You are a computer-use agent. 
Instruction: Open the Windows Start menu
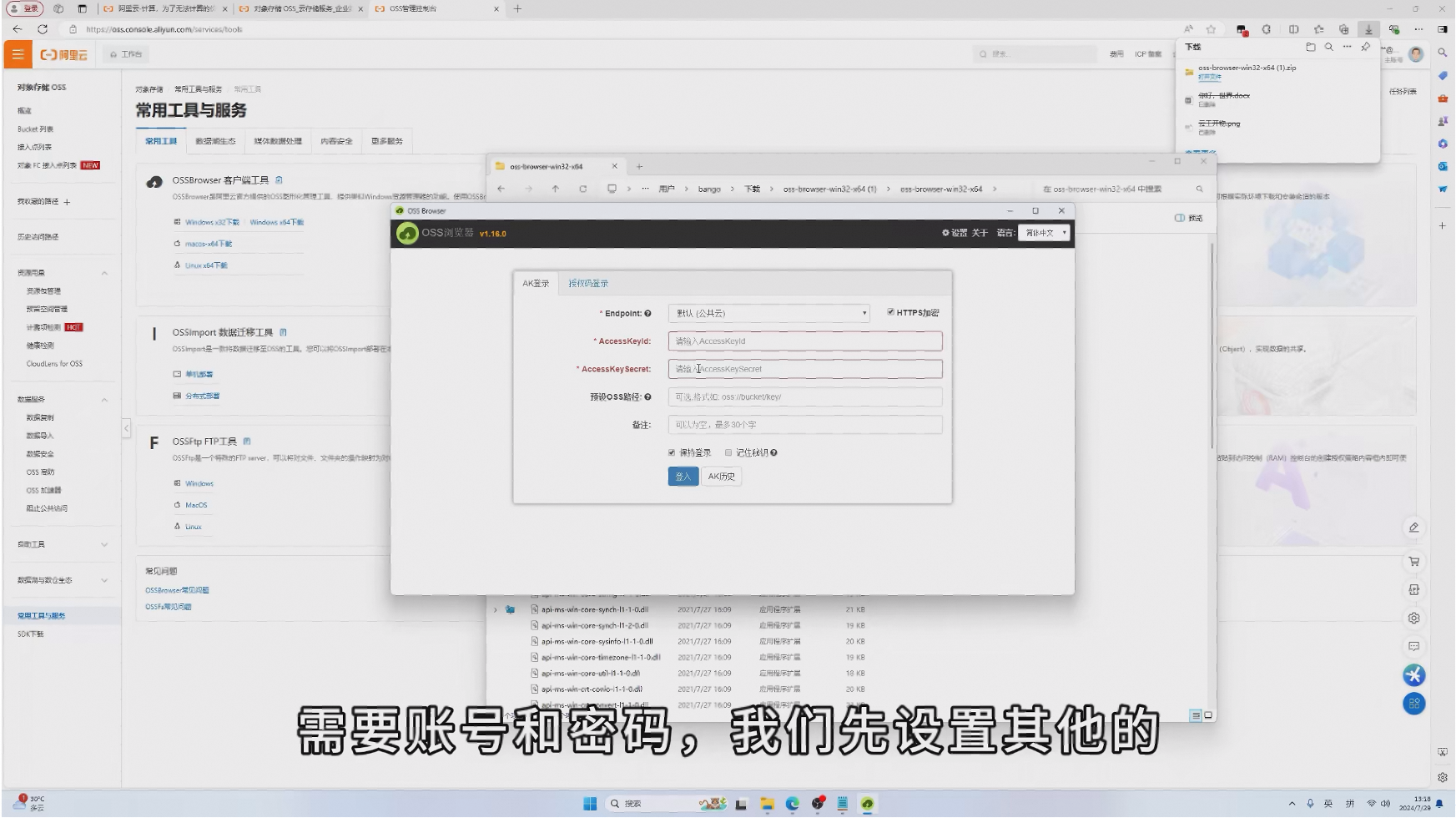tap(590, 804)
